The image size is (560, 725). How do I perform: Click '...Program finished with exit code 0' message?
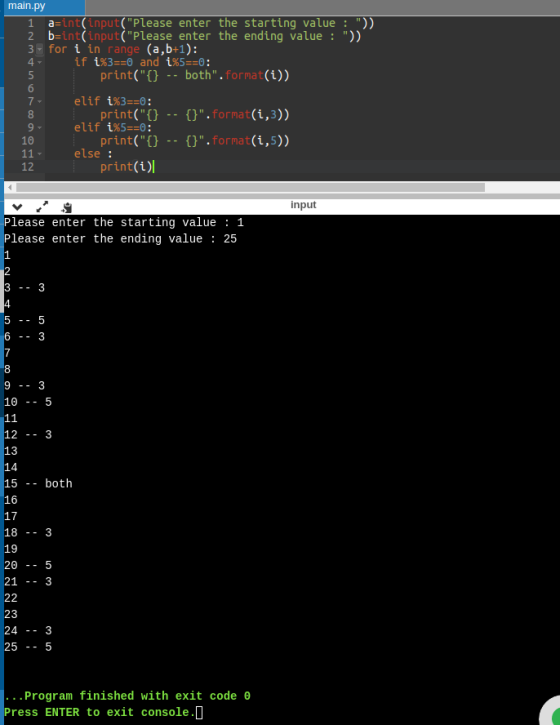click(x=128, y=696)
